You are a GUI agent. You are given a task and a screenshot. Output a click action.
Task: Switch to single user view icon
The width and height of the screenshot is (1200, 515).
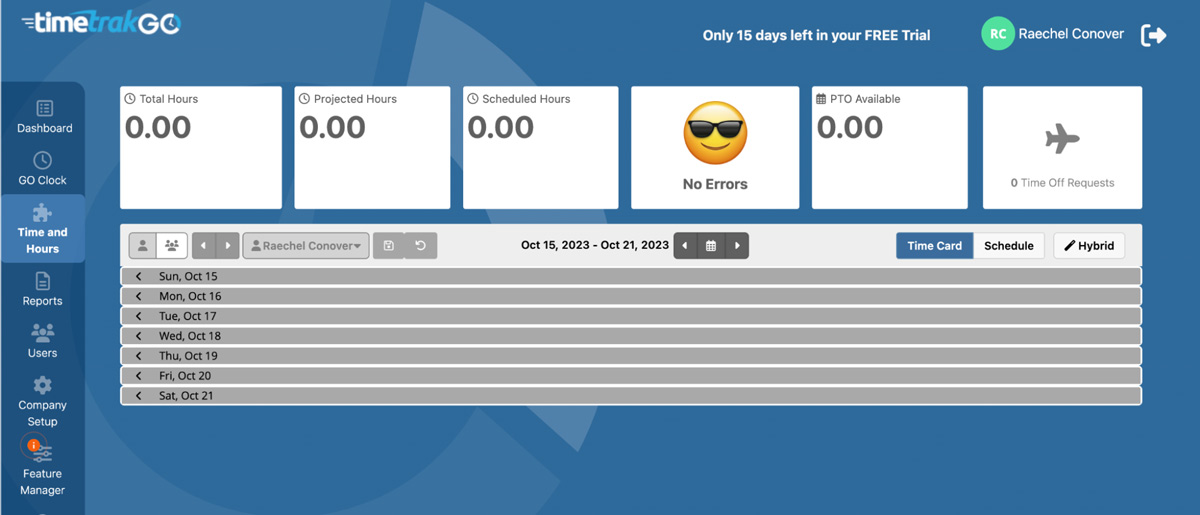(x=143, y=245)
